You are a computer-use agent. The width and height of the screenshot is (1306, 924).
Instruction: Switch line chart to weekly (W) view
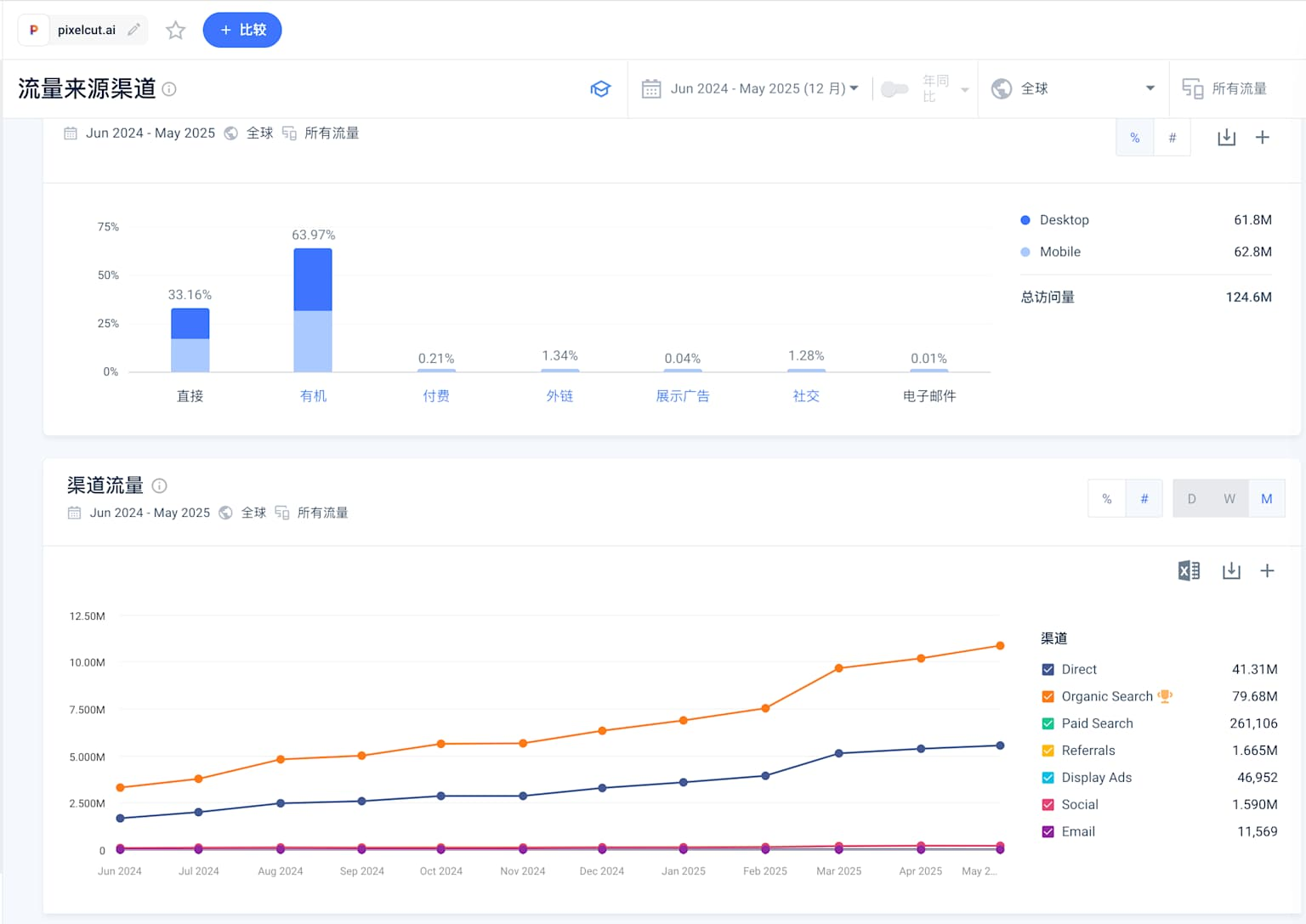coord(1229,499)
